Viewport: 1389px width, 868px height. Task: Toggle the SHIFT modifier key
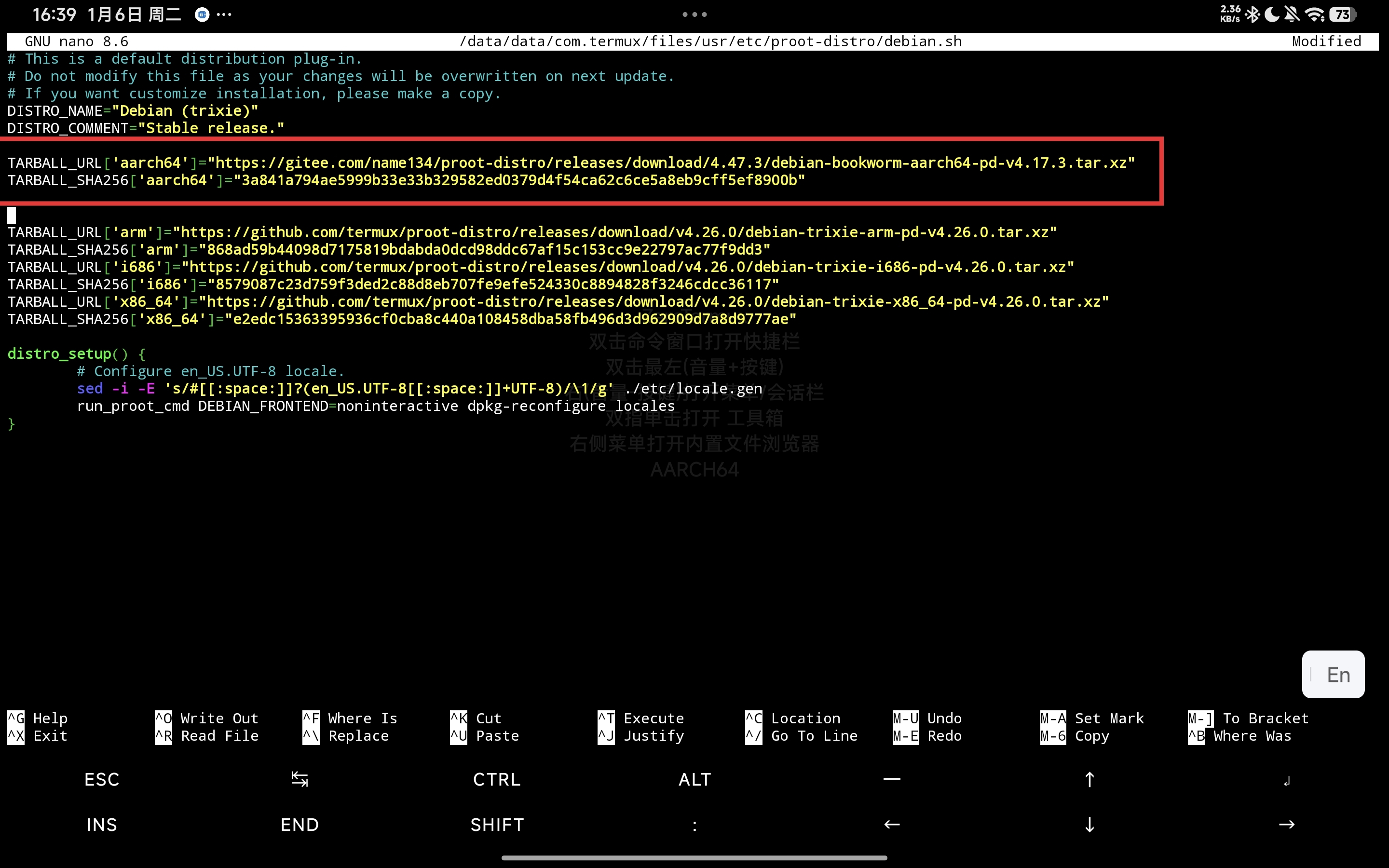[x=496, y=825]
